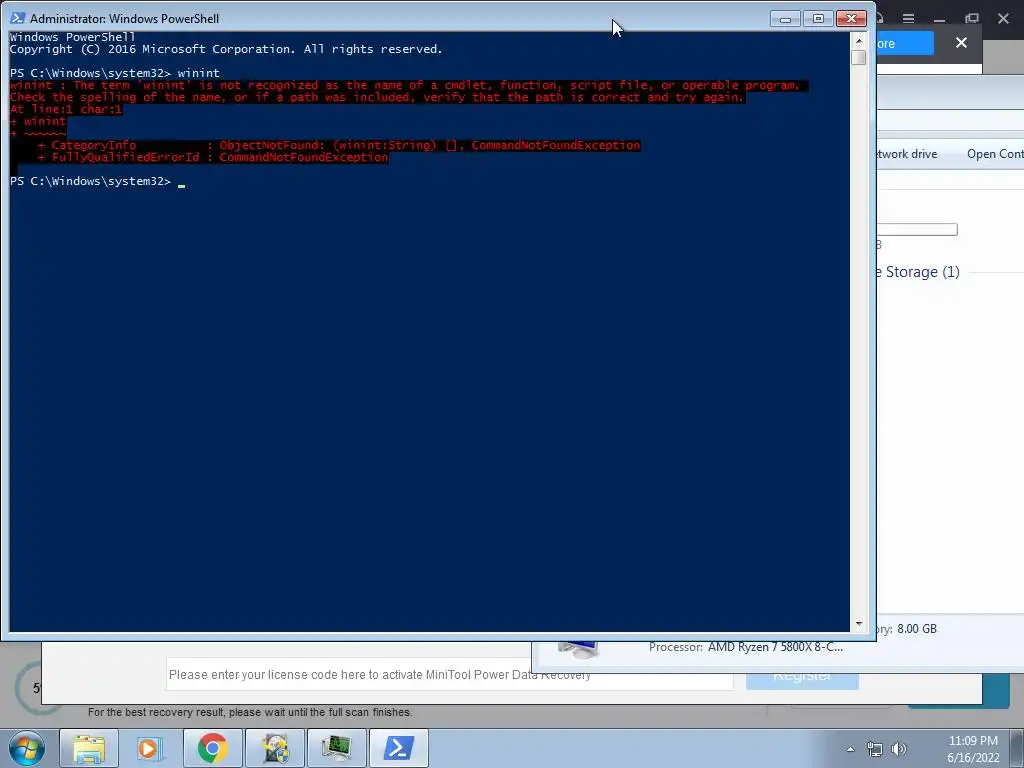This screenshot has width=1024, height=768.
Task: Restore down the MiniTool window
Action: point(972,18)
